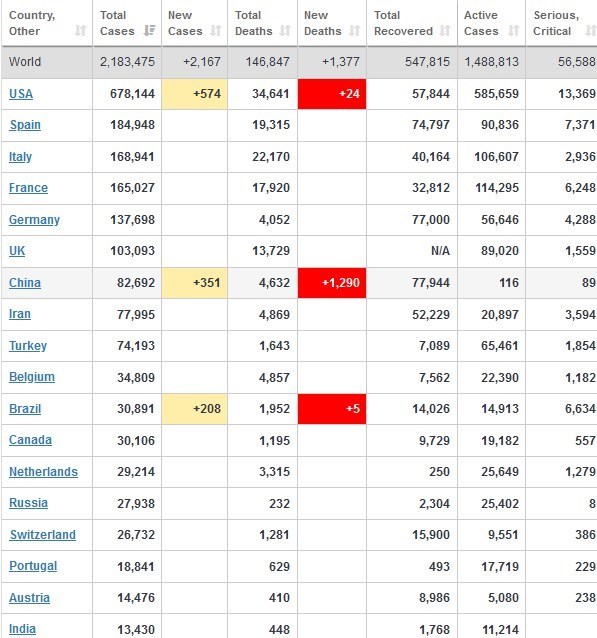
Task: Open the Germany country link
Action: pyautogui.click(x=34, y=220)
